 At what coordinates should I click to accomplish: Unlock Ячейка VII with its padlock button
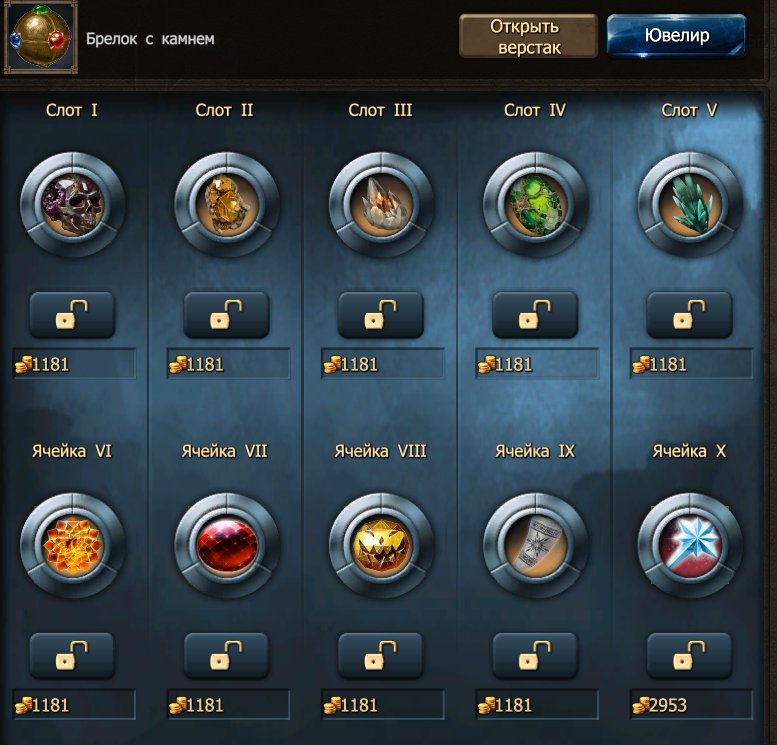coord(226,656)
